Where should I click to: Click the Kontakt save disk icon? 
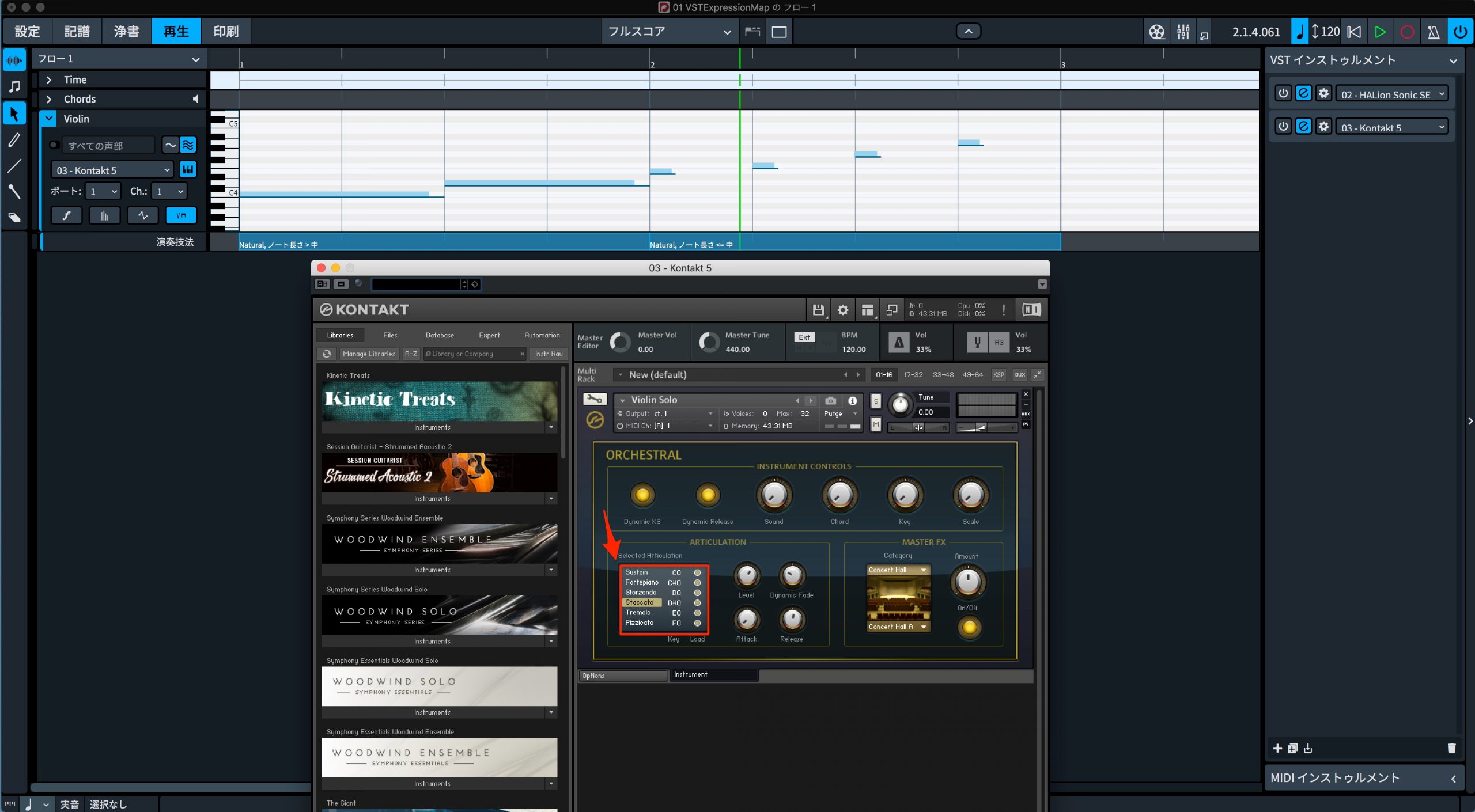pyautogui.click(x=818, y=310)
